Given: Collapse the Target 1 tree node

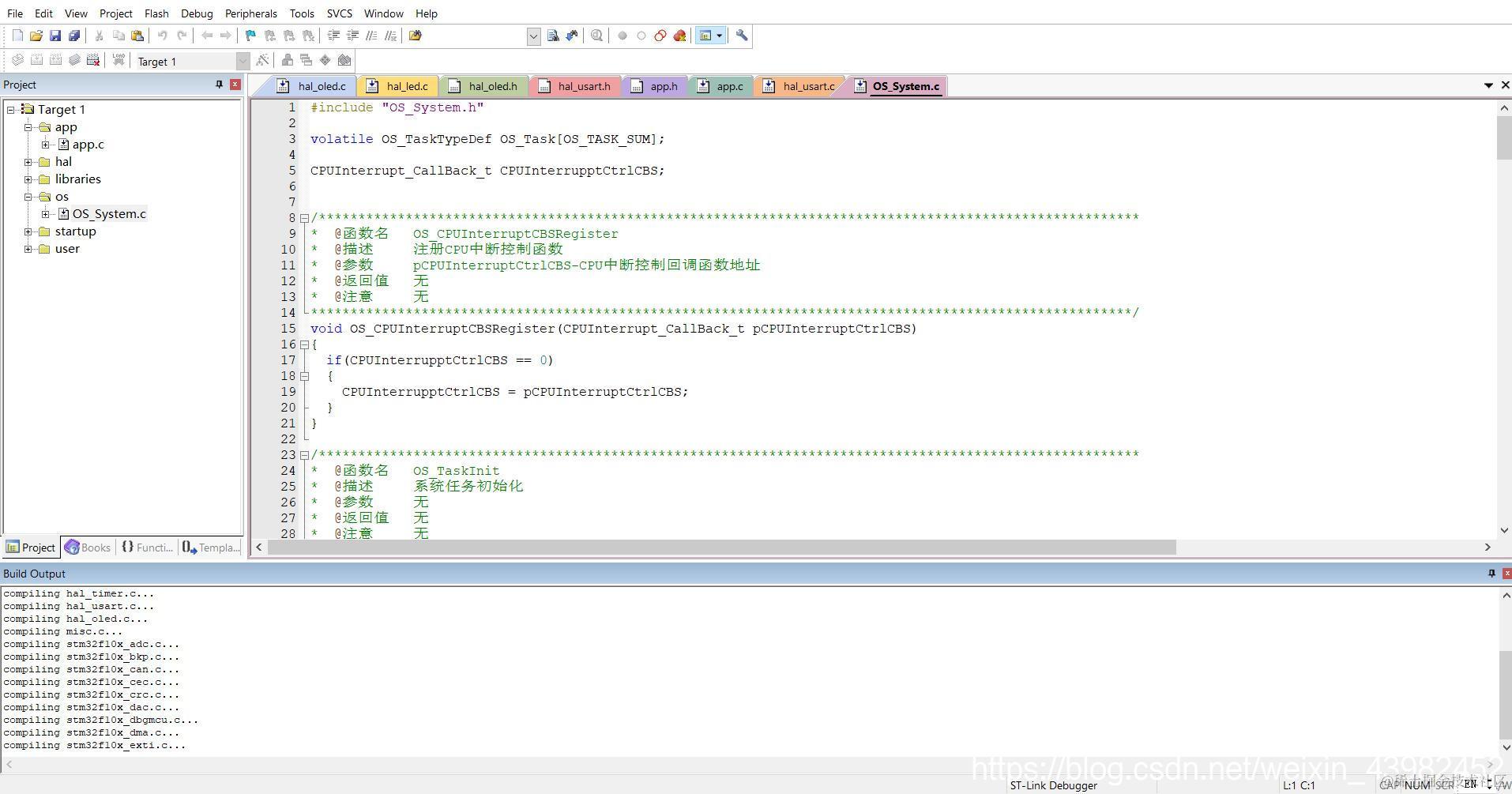Looking at the screenshot, I should pyautogui.click(x=11, y=110).
